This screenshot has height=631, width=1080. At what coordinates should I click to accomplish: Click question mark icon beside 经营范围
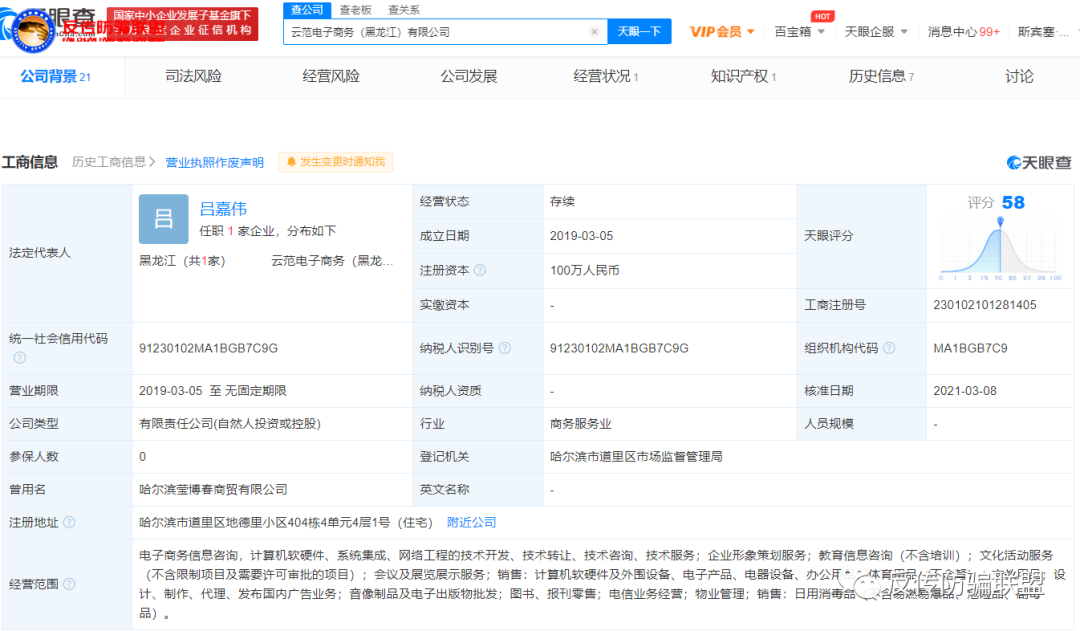(x=69, y=583)
